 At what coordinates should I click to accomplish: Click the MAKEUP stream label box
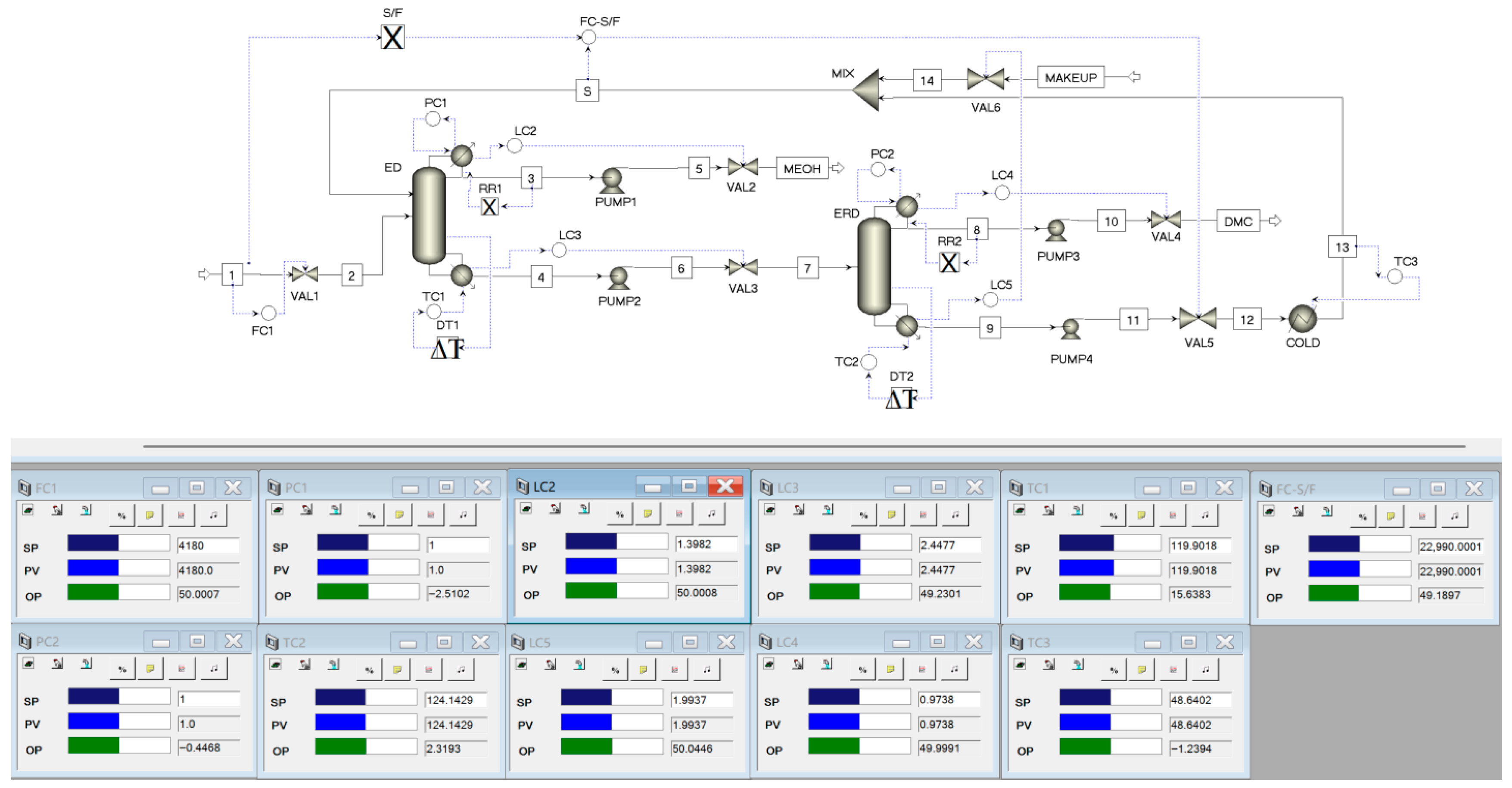pyautogui.click(x=1070, y=78)
